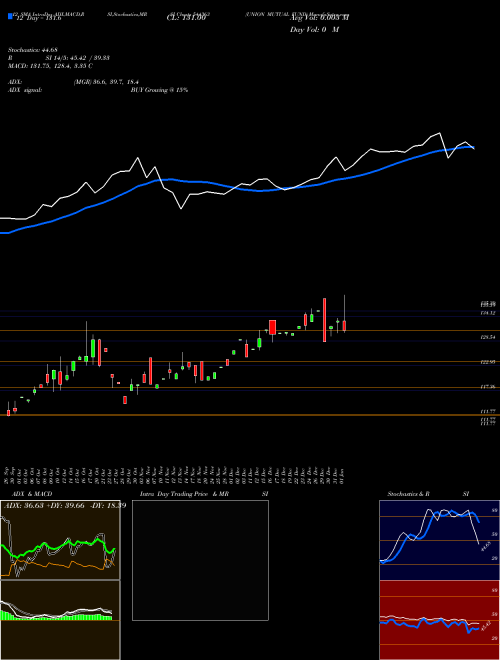Open the MACD histogram chart panel
The width and height of the screenshot is (500, 660).
[60, 620]
